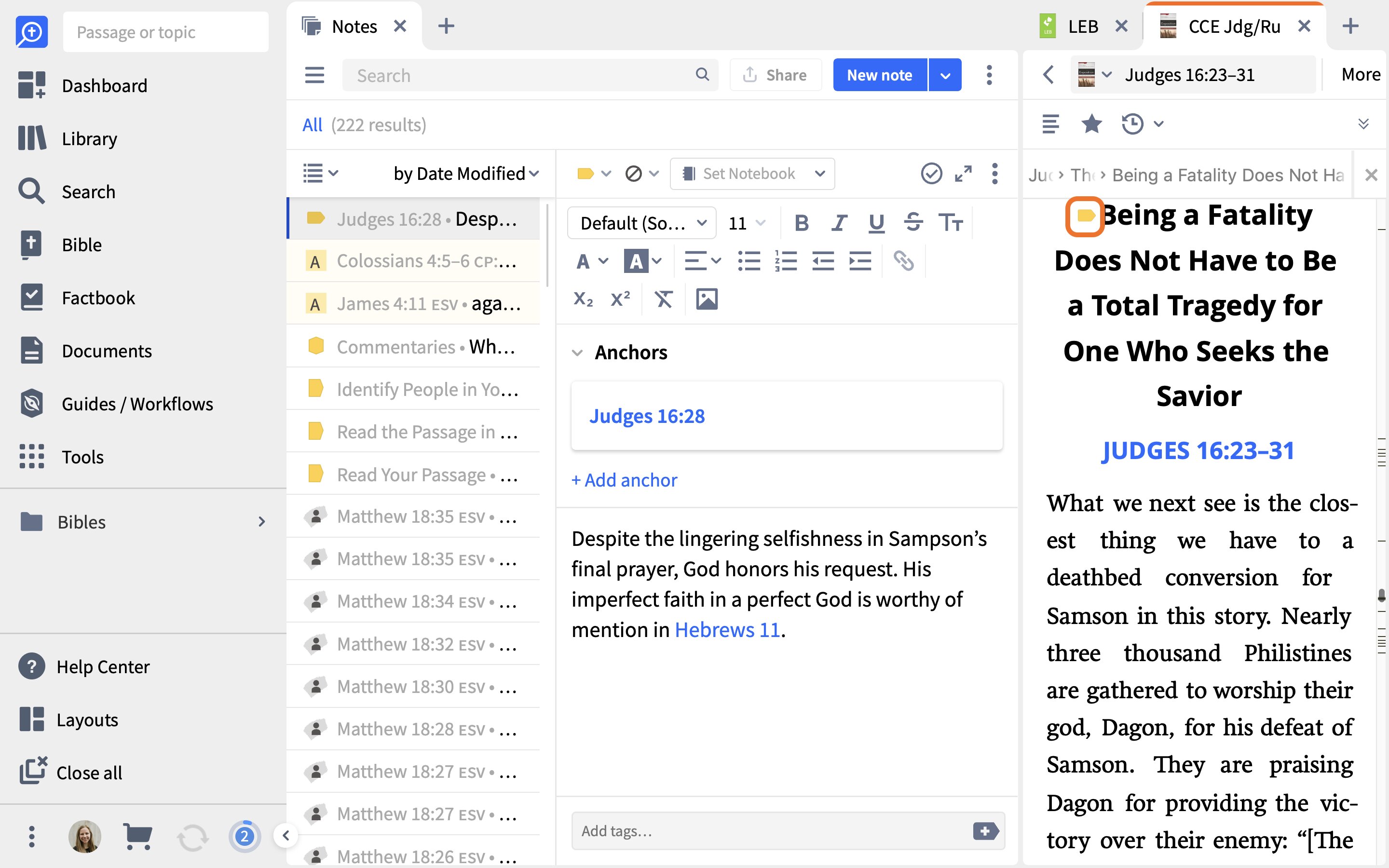
Task: Click the New note button
Action: pyautogui.click(x=879, y=75)
